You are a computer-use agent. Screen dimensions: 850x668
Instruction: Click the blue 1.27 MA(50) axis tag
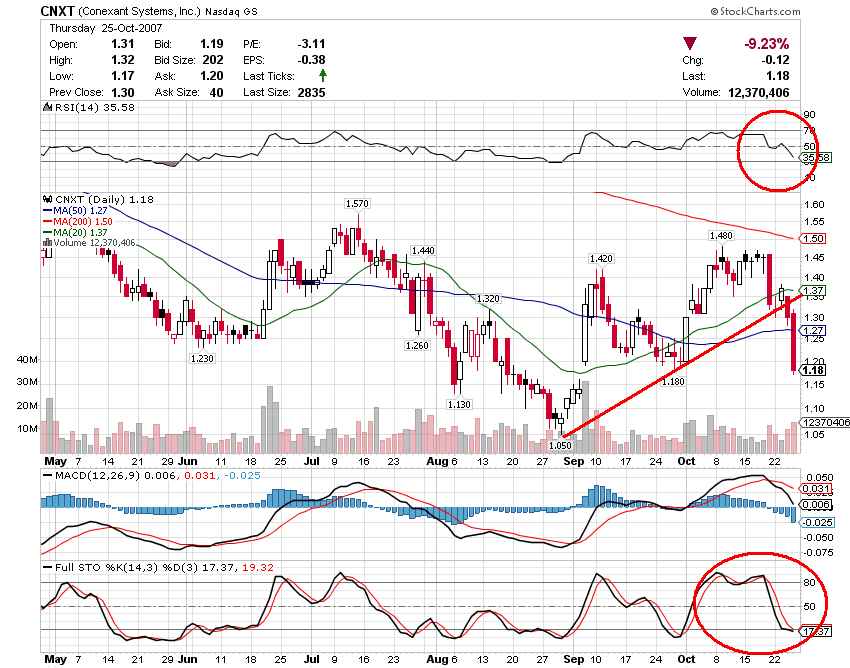coord(813,330)
